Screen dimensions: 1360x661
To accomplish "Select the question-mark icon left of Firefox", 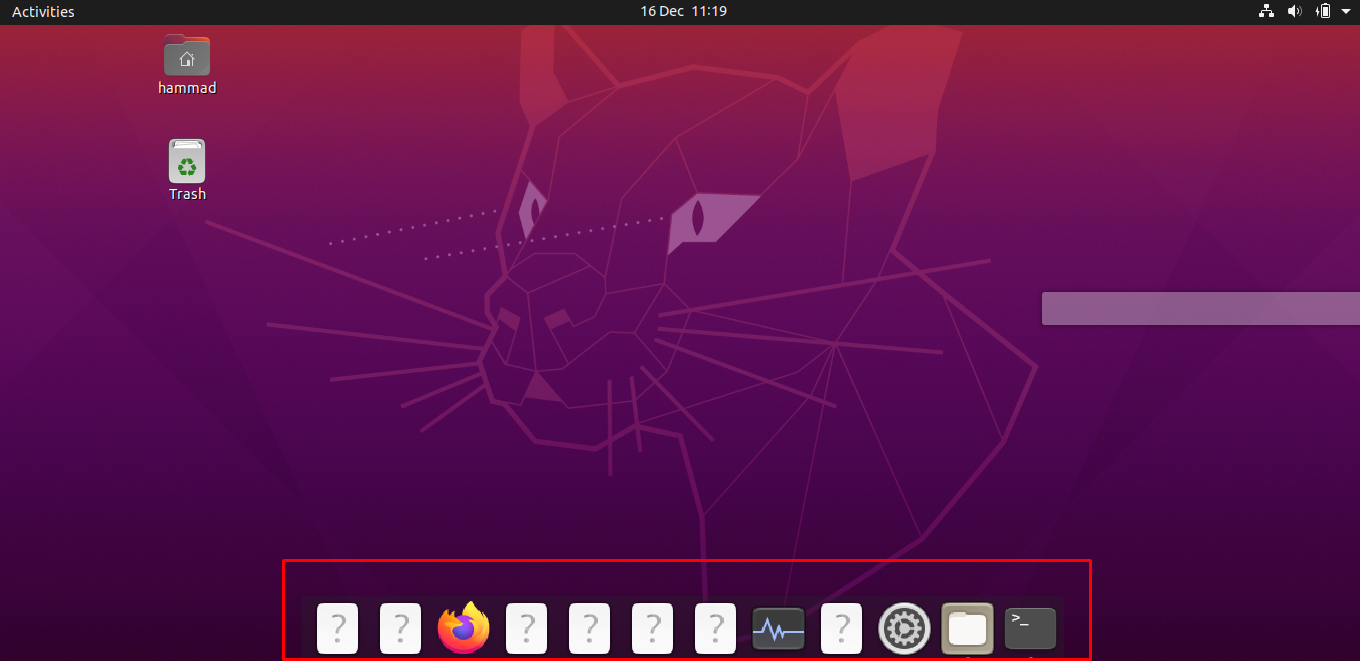I will pyautogui.click(x=400, y=628).
